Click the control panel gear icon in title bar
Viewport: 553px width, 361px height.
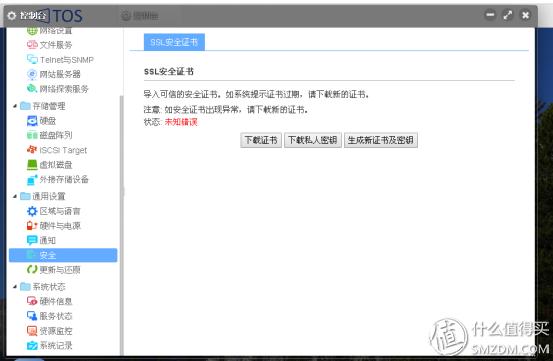[x=12, y=16]
